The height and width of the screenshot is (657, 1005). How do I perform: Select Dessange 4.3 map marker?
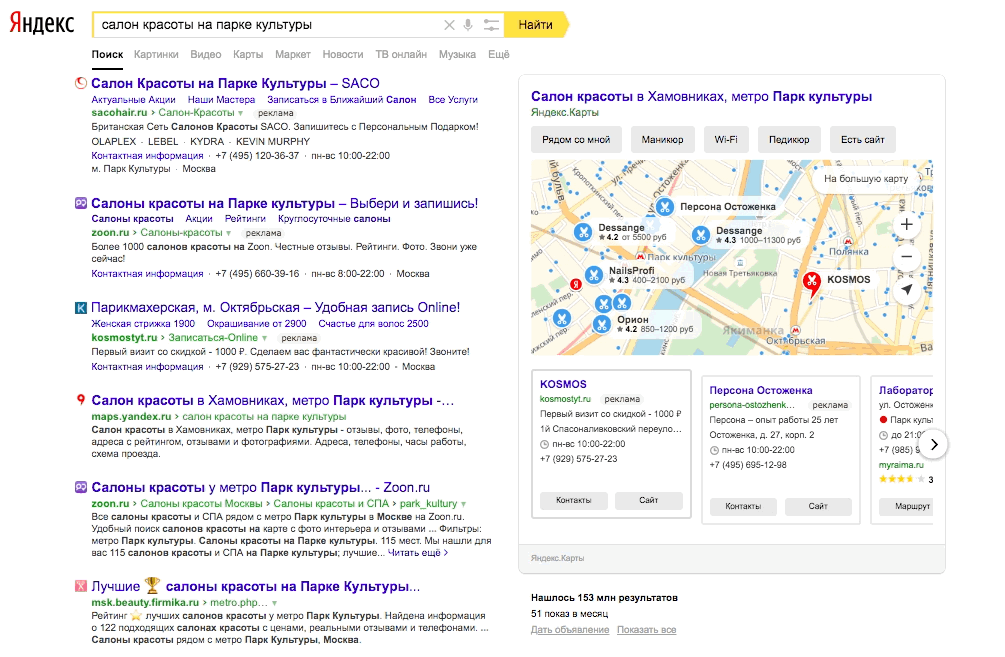701,235
